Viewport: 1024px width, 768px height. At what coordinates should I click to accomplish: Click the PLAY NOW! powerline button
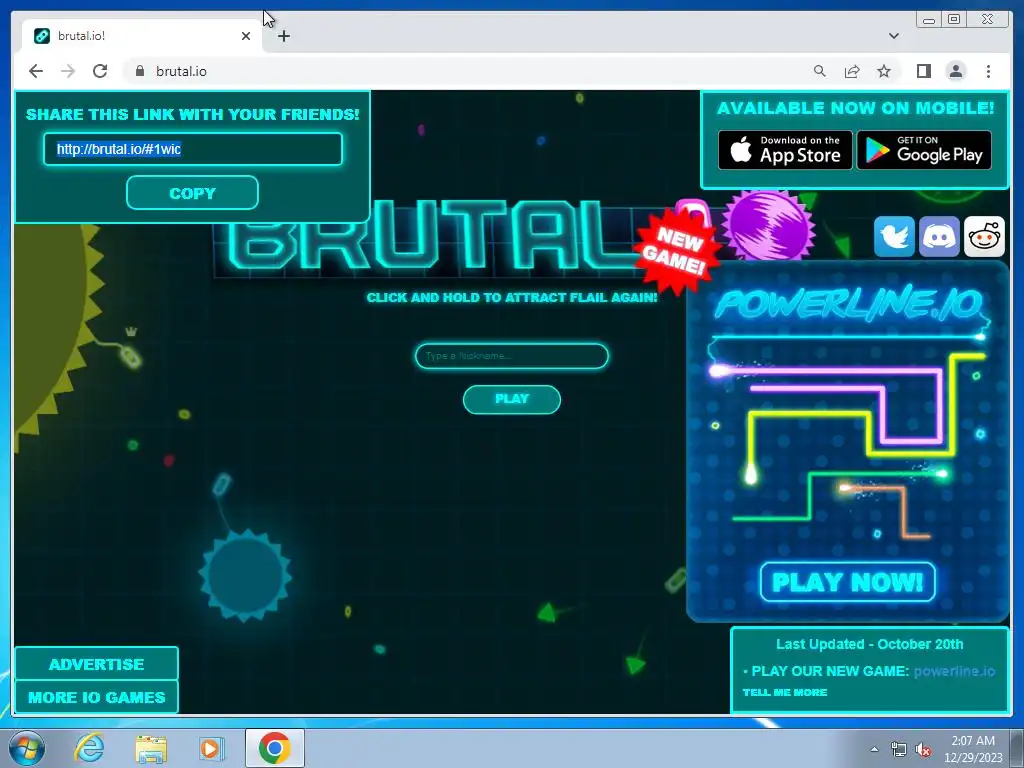(848, 581)
